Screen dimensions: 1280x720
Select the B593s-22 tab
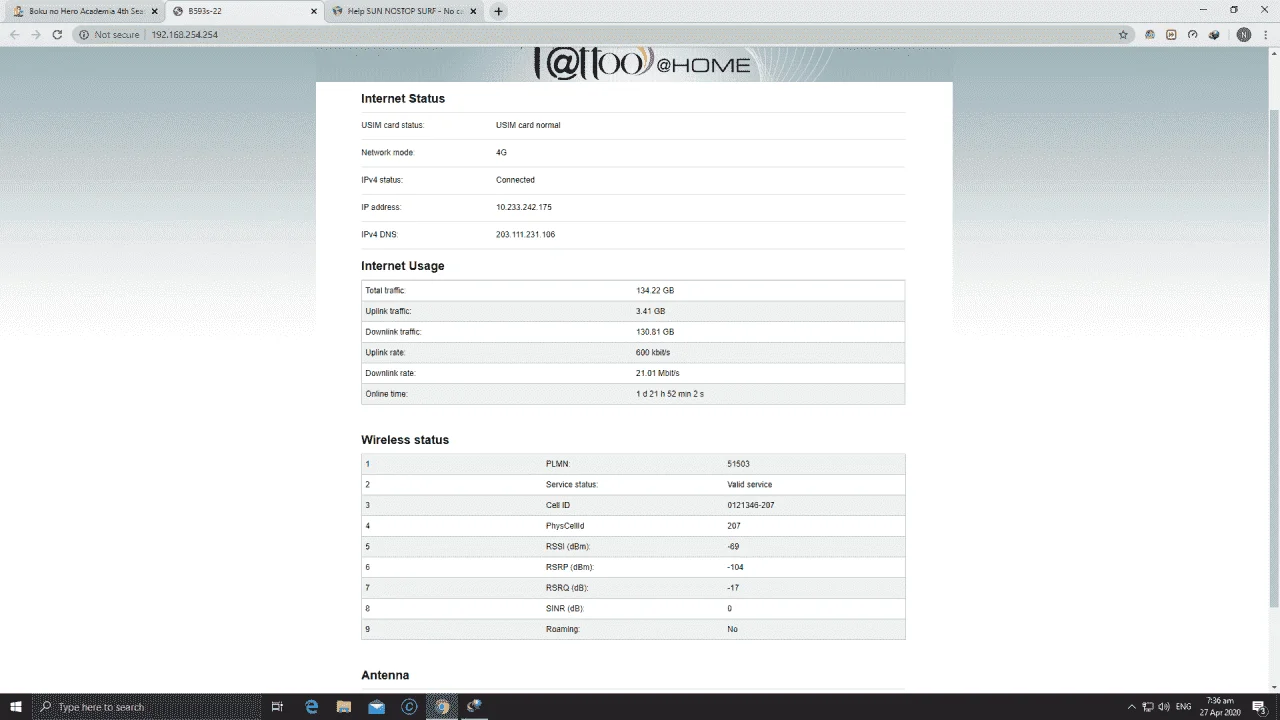[243, 11]
